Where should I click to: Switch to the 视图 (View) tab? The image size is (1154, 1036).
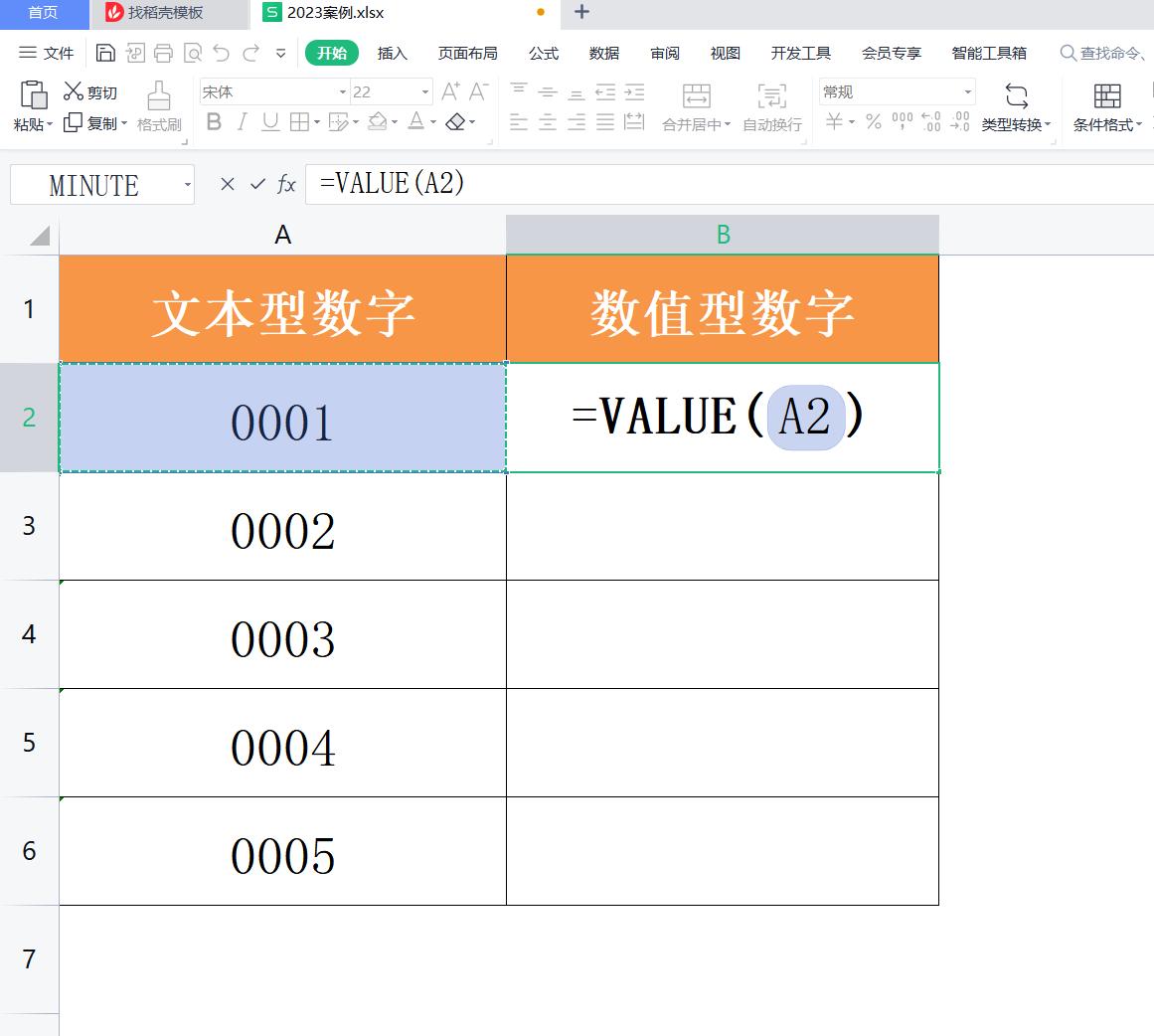pos(725,53)
